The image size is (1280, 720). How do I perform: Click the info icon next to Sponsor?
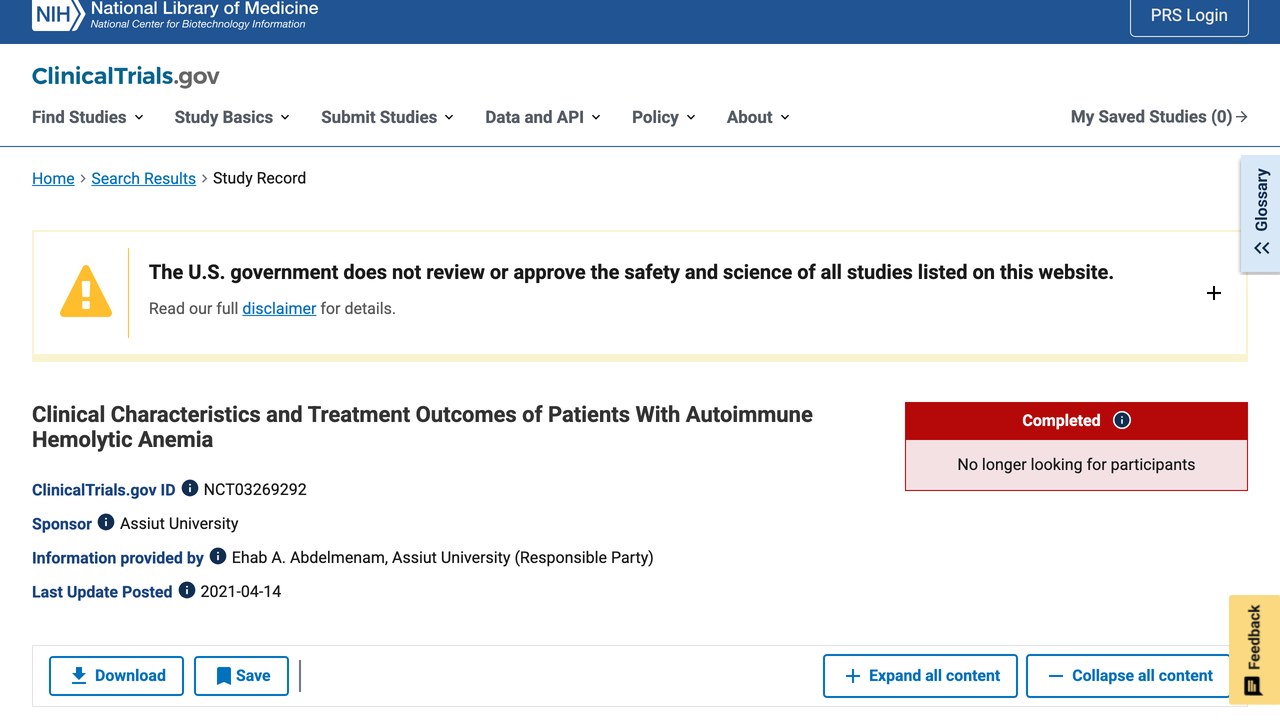click(106, 523)
